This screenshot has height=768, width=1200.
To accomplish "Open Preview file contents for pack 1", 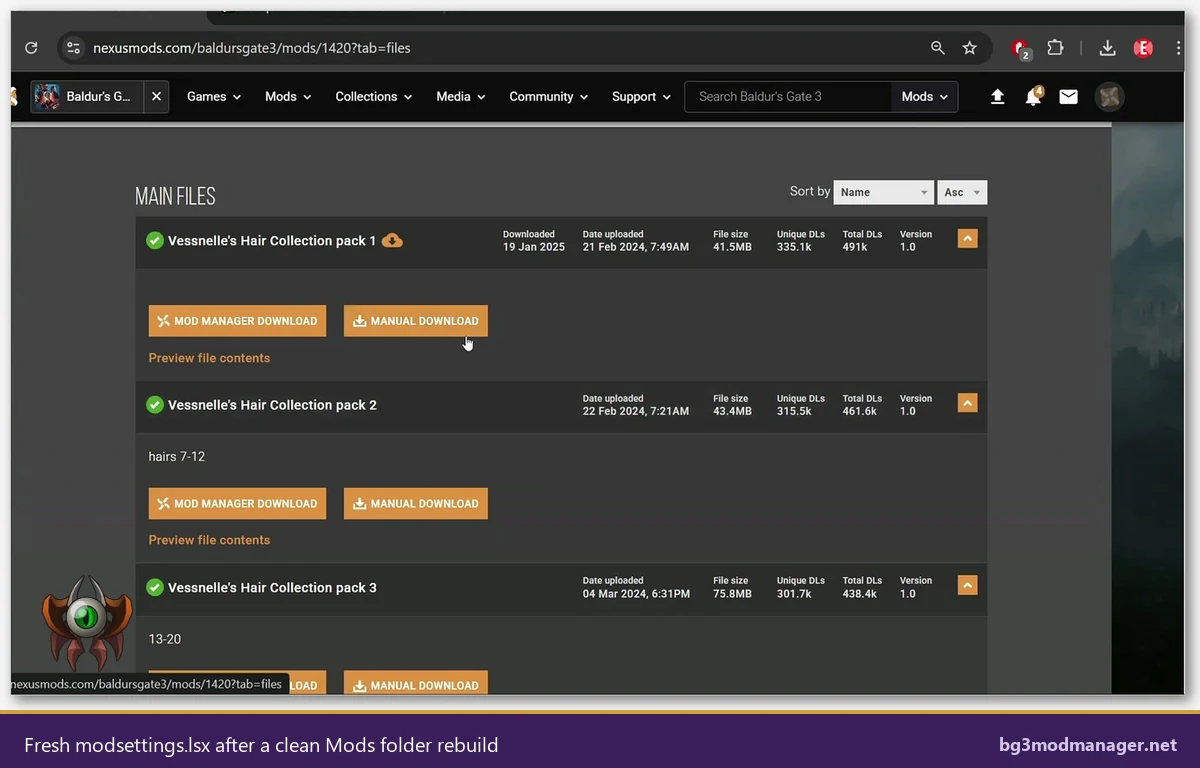I will [x=209, y=358].
